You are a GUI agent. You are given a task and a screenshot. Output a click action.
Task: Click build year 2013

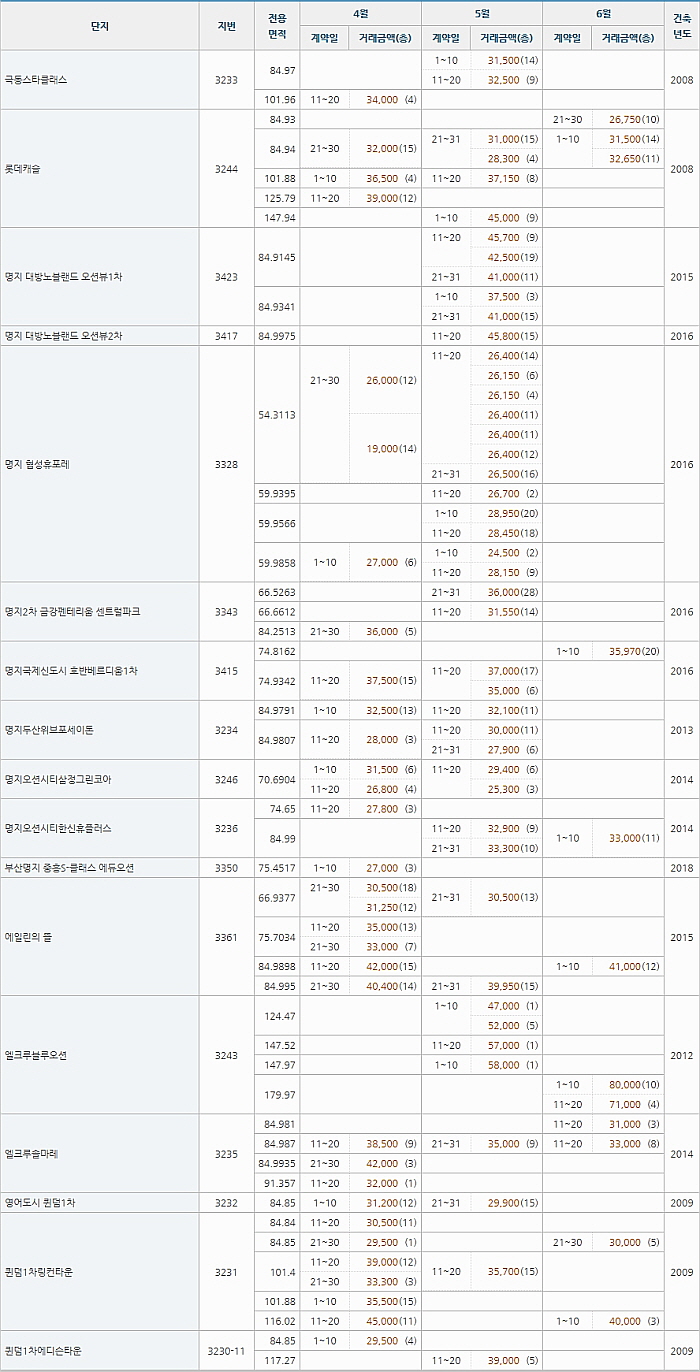(682, 730)
